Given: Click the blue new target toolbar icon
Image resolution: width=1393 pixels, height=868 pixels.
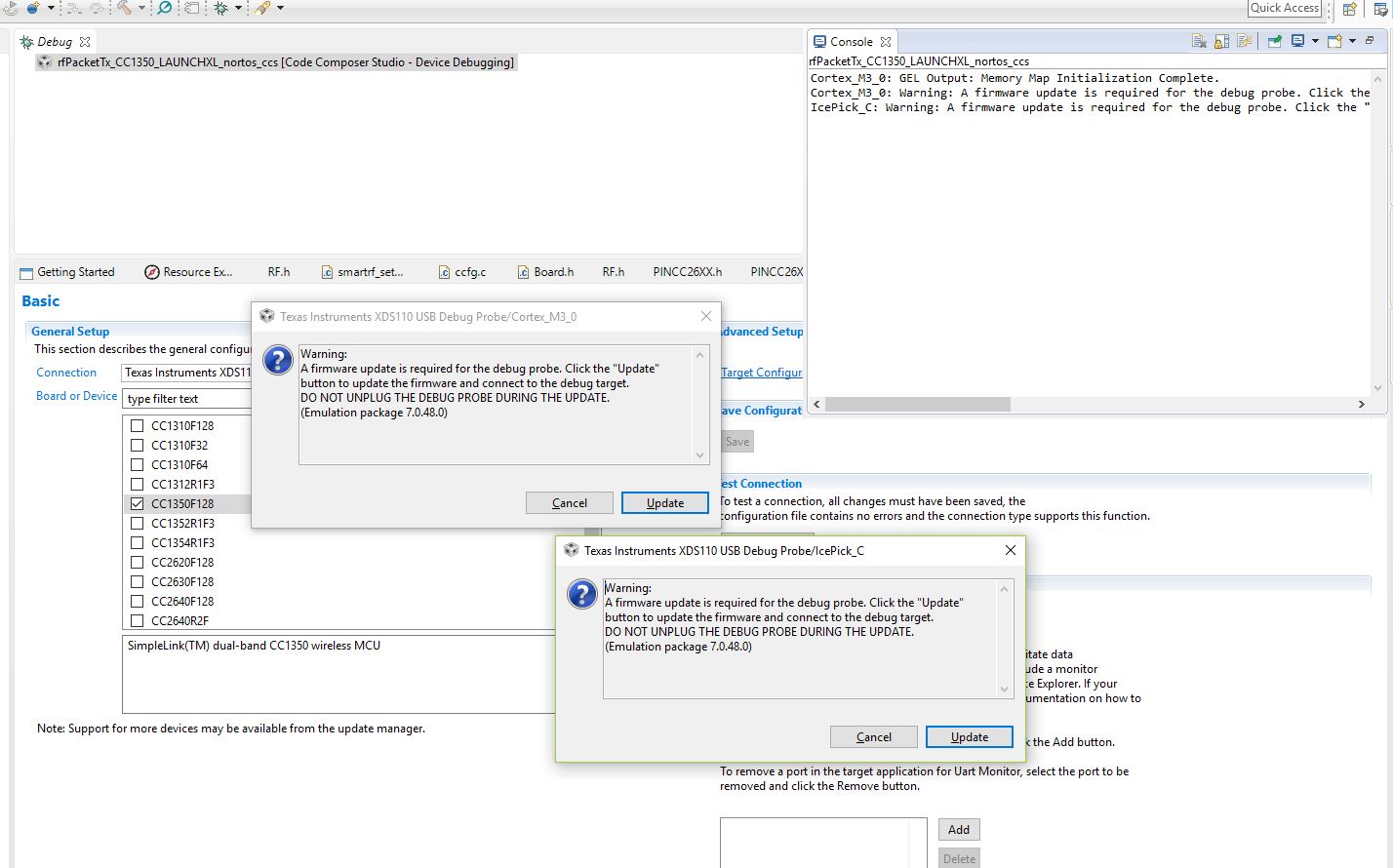Looking at the screenshot, I should 32,7.
